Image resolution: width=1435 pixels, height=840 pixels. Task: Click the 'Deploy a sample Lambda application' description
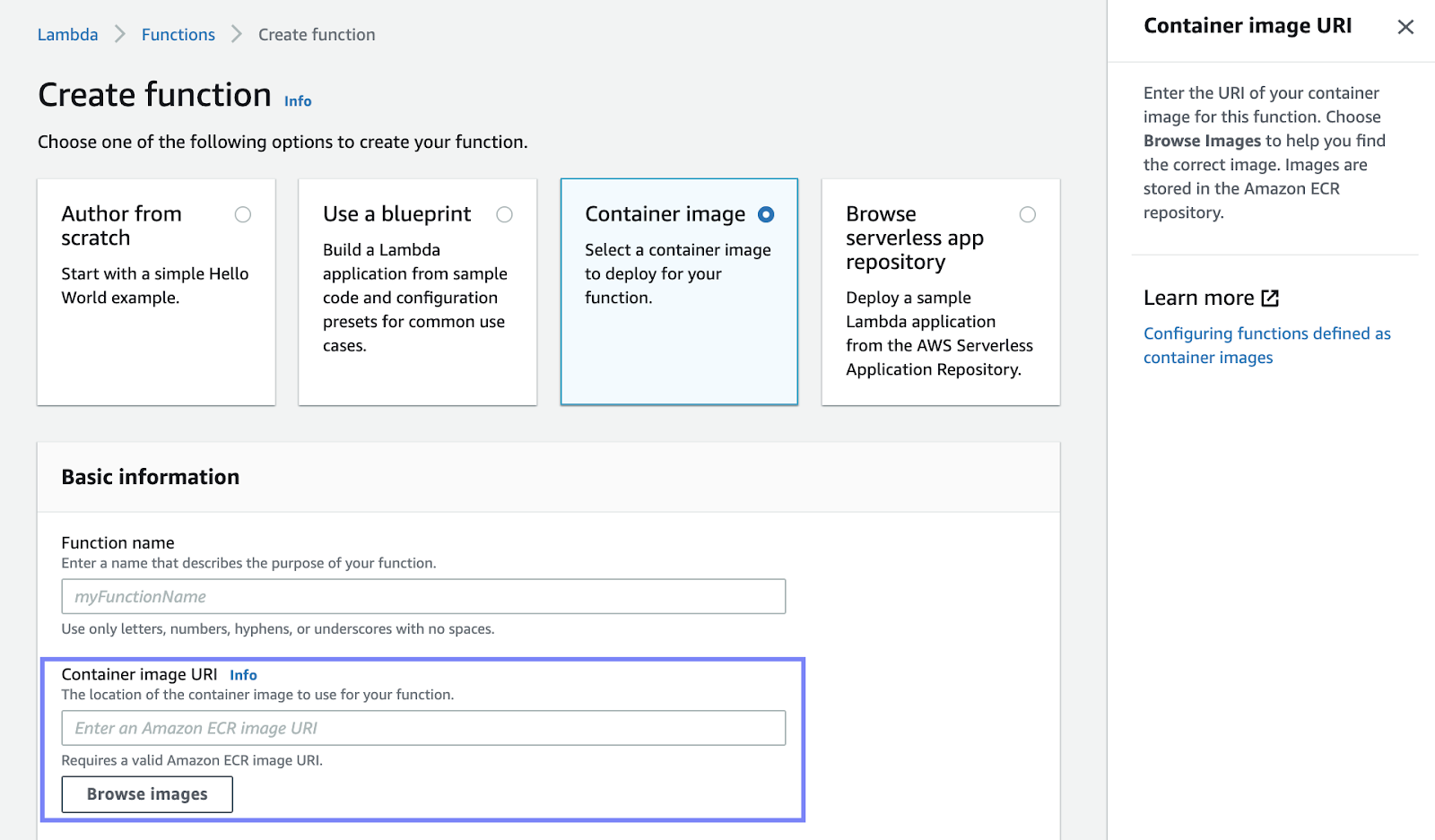(939, 333)
